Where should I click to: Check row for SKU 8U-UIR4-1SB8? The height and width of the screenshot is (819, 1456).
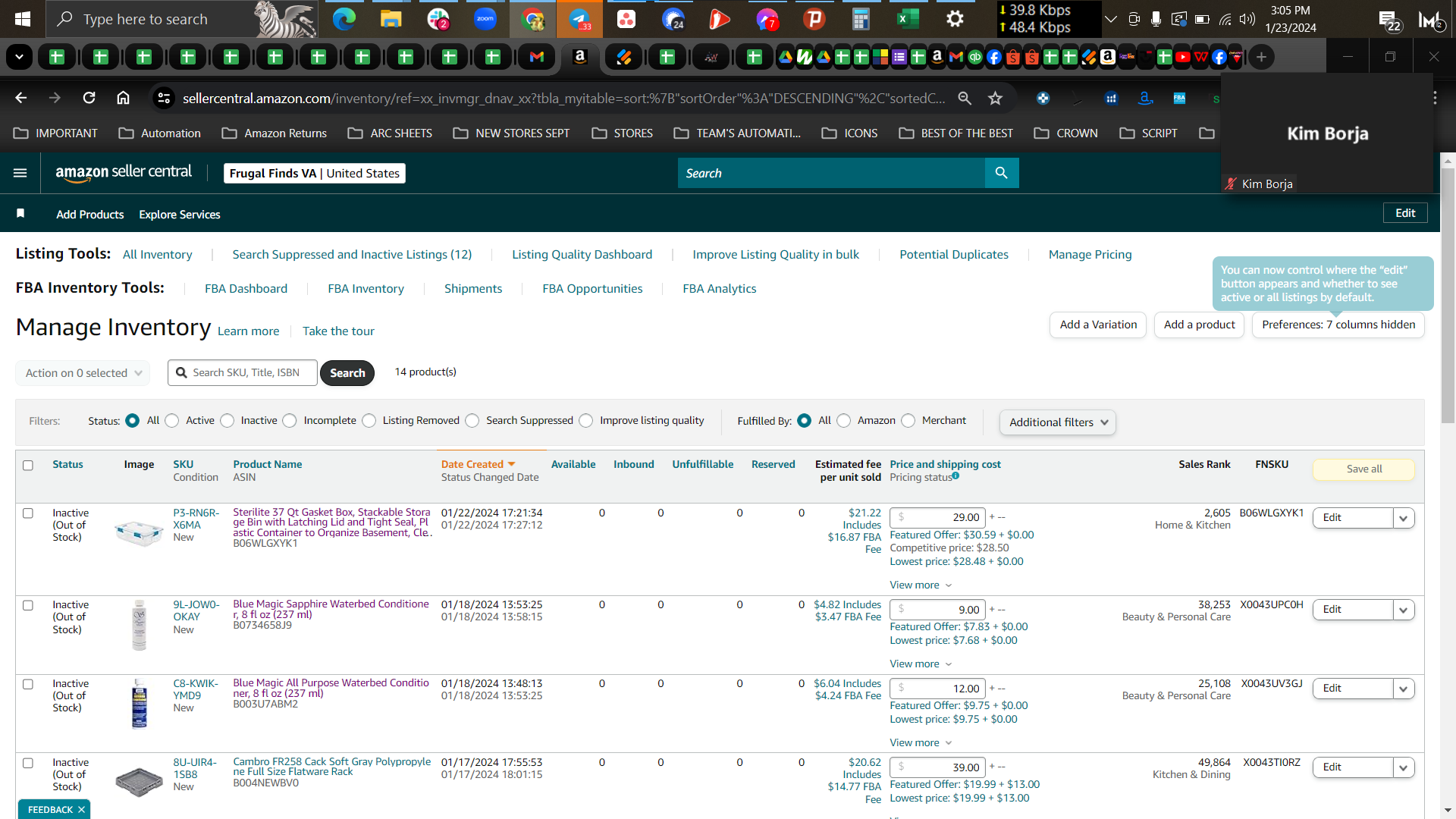tap(28, 763)
